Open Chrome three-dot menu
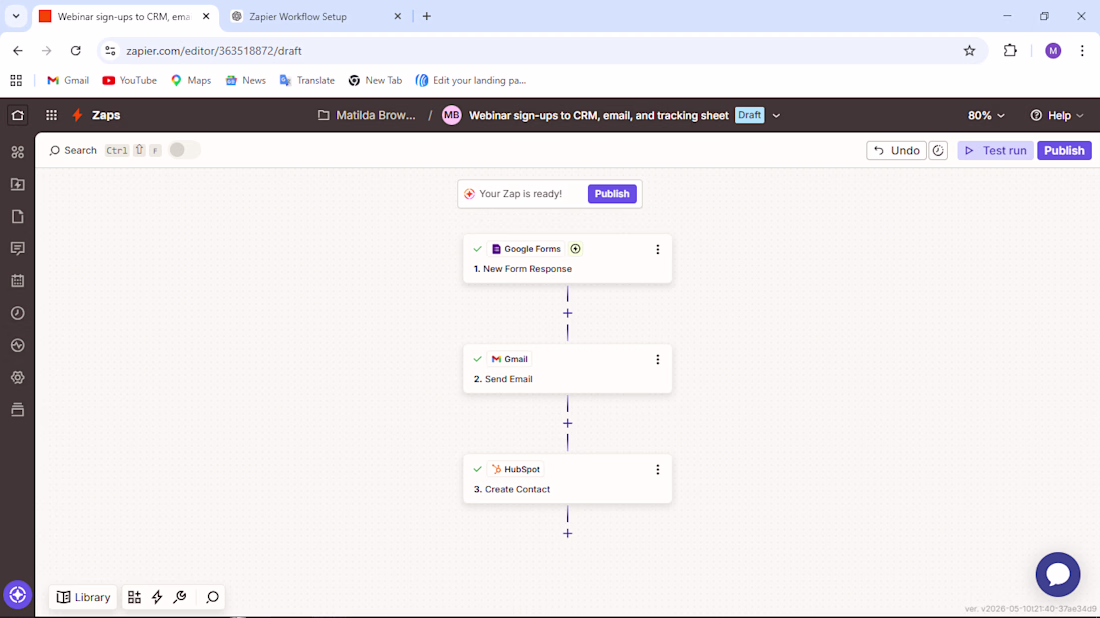 1082,51
